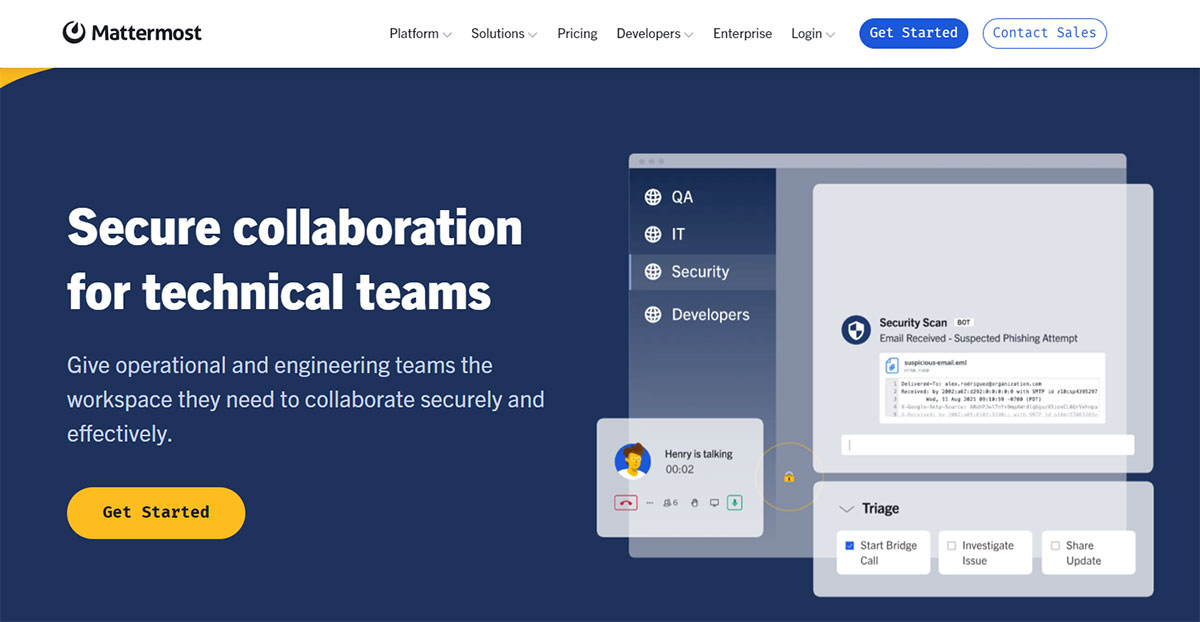Click the Contact Sales button

tap(1044, 33)
